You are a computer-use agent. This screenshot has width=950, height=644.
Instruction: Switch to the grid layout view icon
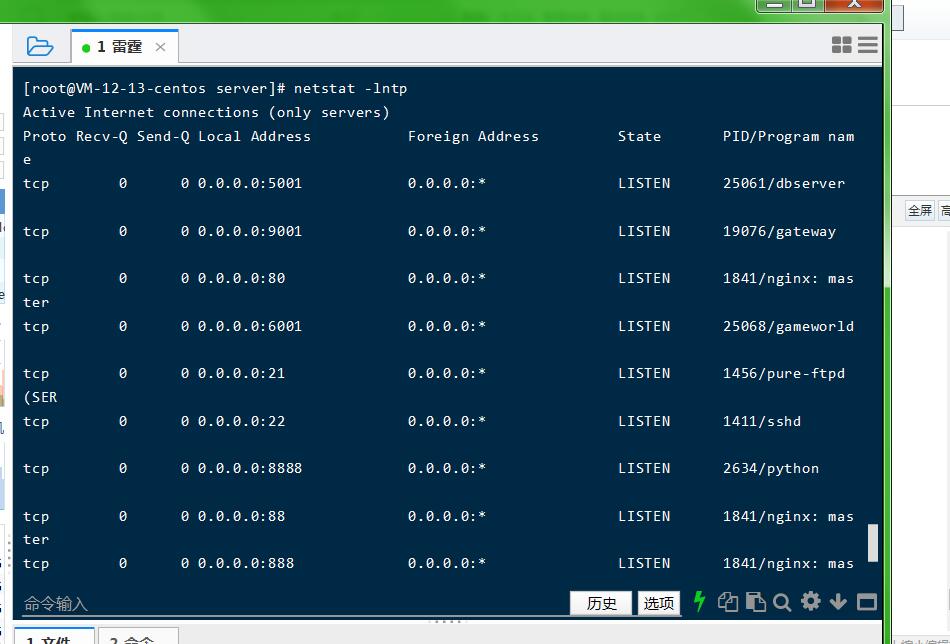(x=841, y=45)
